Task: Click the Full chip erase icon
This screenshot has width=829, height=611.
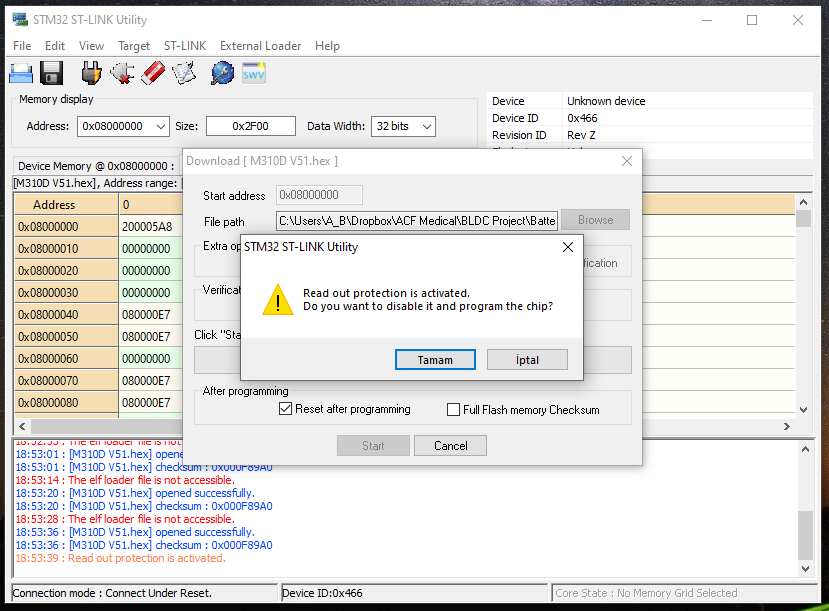Action: tap(153, 73)
